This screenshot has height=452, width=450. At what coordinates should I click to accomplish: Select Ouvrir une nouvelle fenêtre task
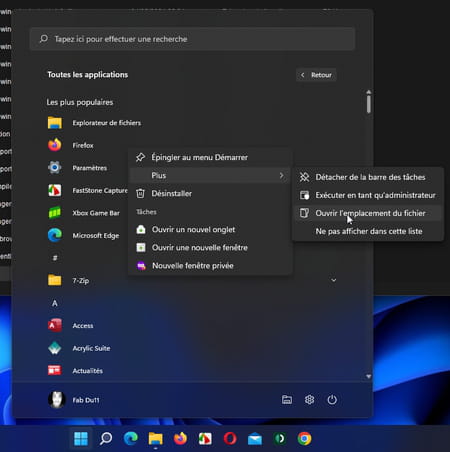[x=210, y=247]
